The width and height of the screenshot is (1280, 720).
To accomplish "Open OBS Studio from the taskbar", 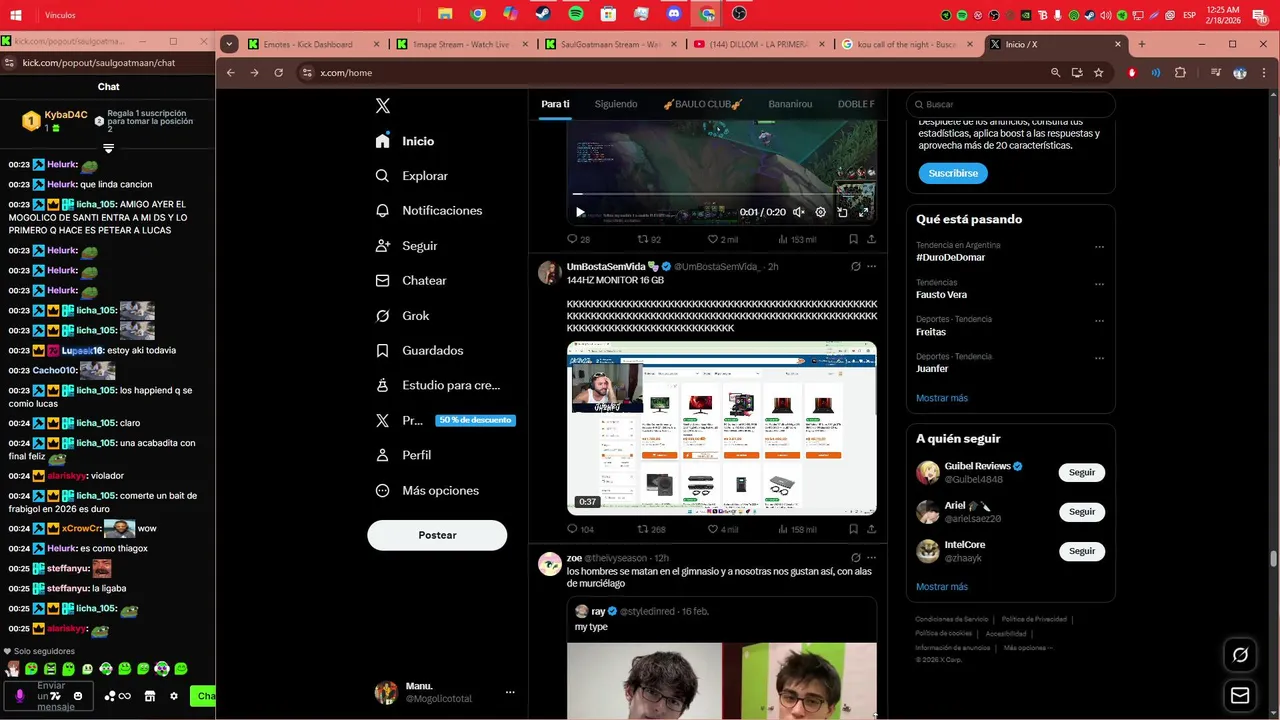I will tap(739, 15).
